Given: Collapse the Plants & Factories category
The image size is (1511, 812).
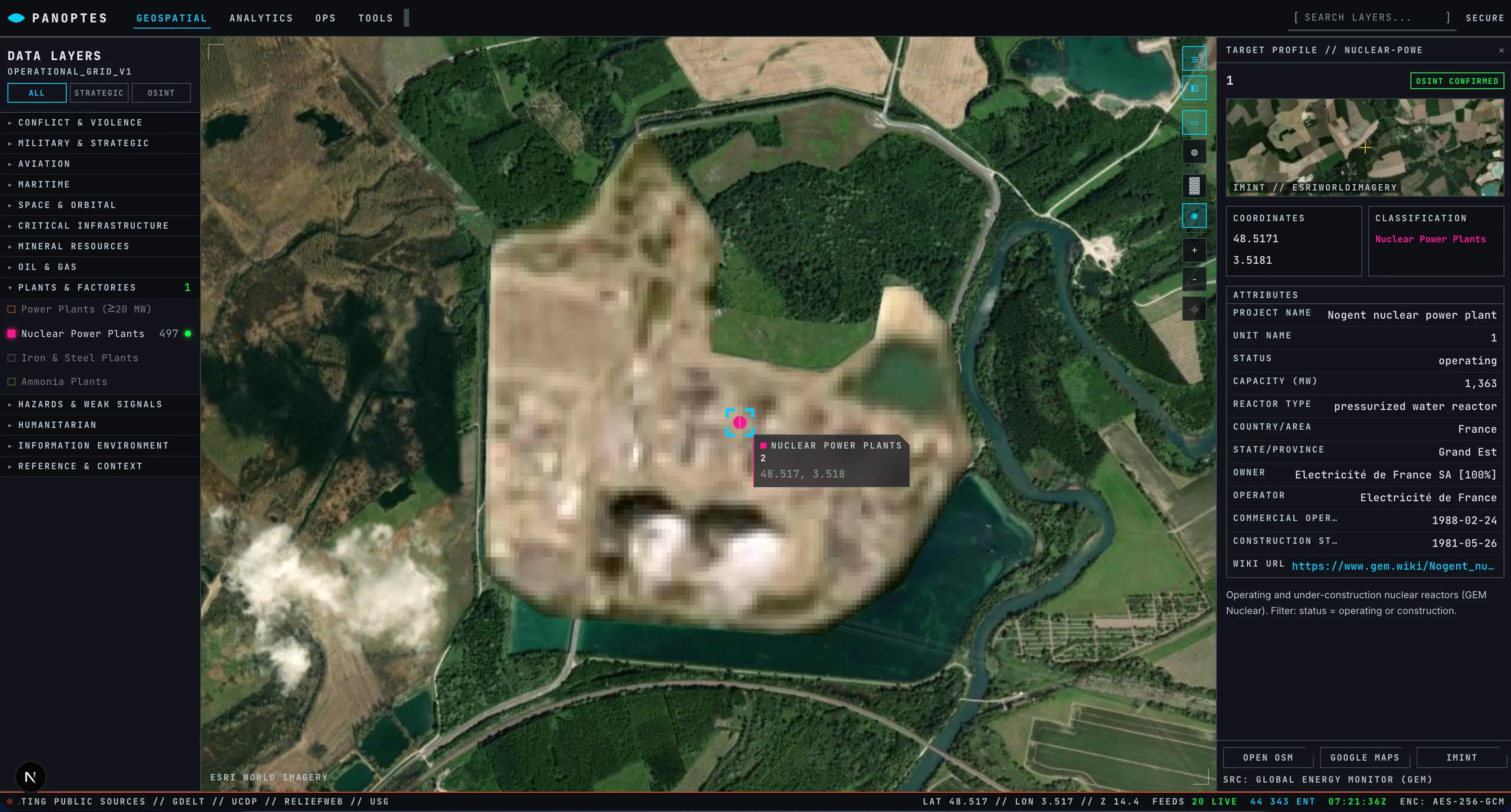Looking at the screenshot, I should pyautogui.click(x=100, y=287).
